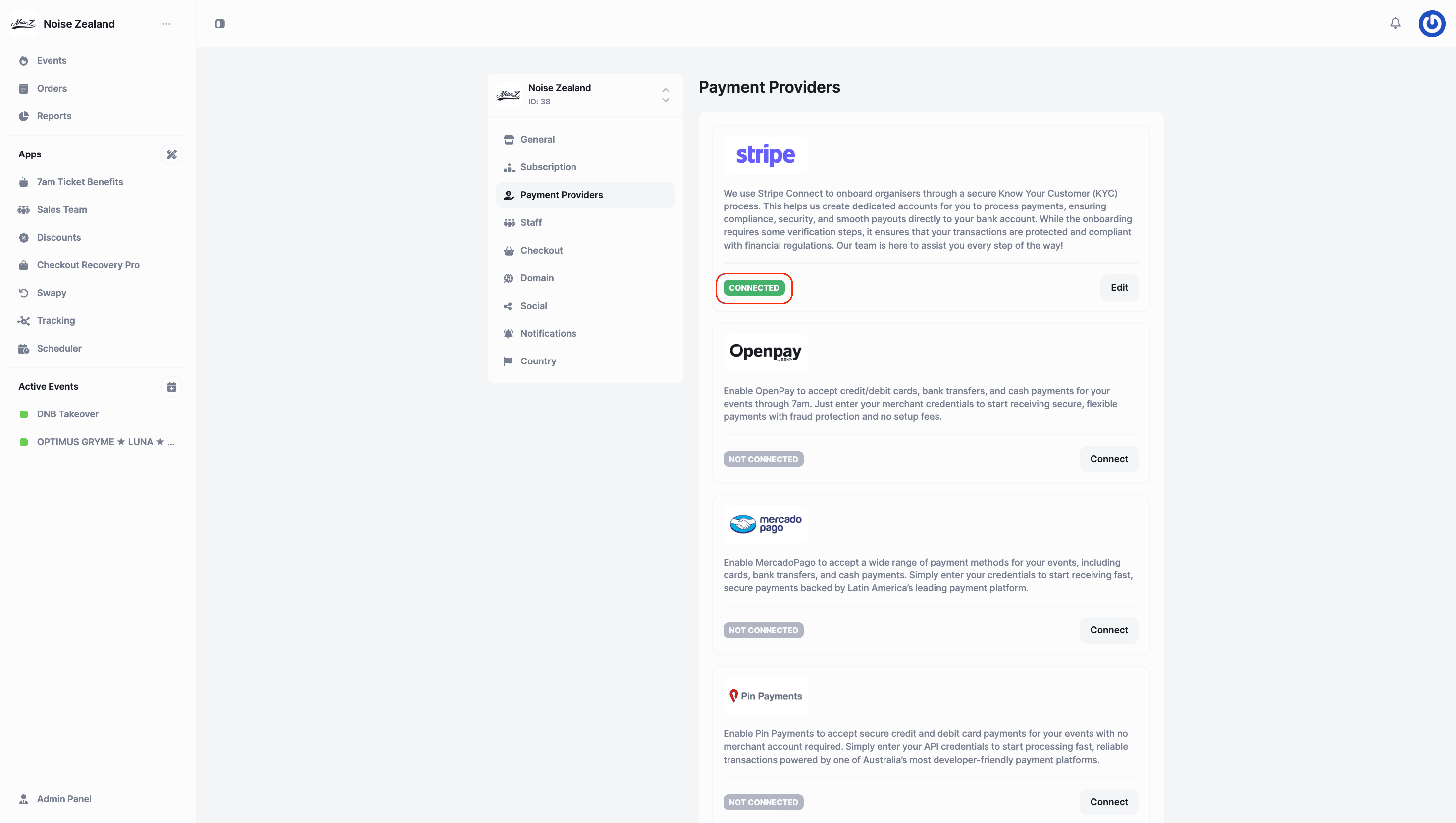Viewport: 1456px width, 823px height.
Task: Connect the Openpay provider
Action: [x=1108, y=459]
